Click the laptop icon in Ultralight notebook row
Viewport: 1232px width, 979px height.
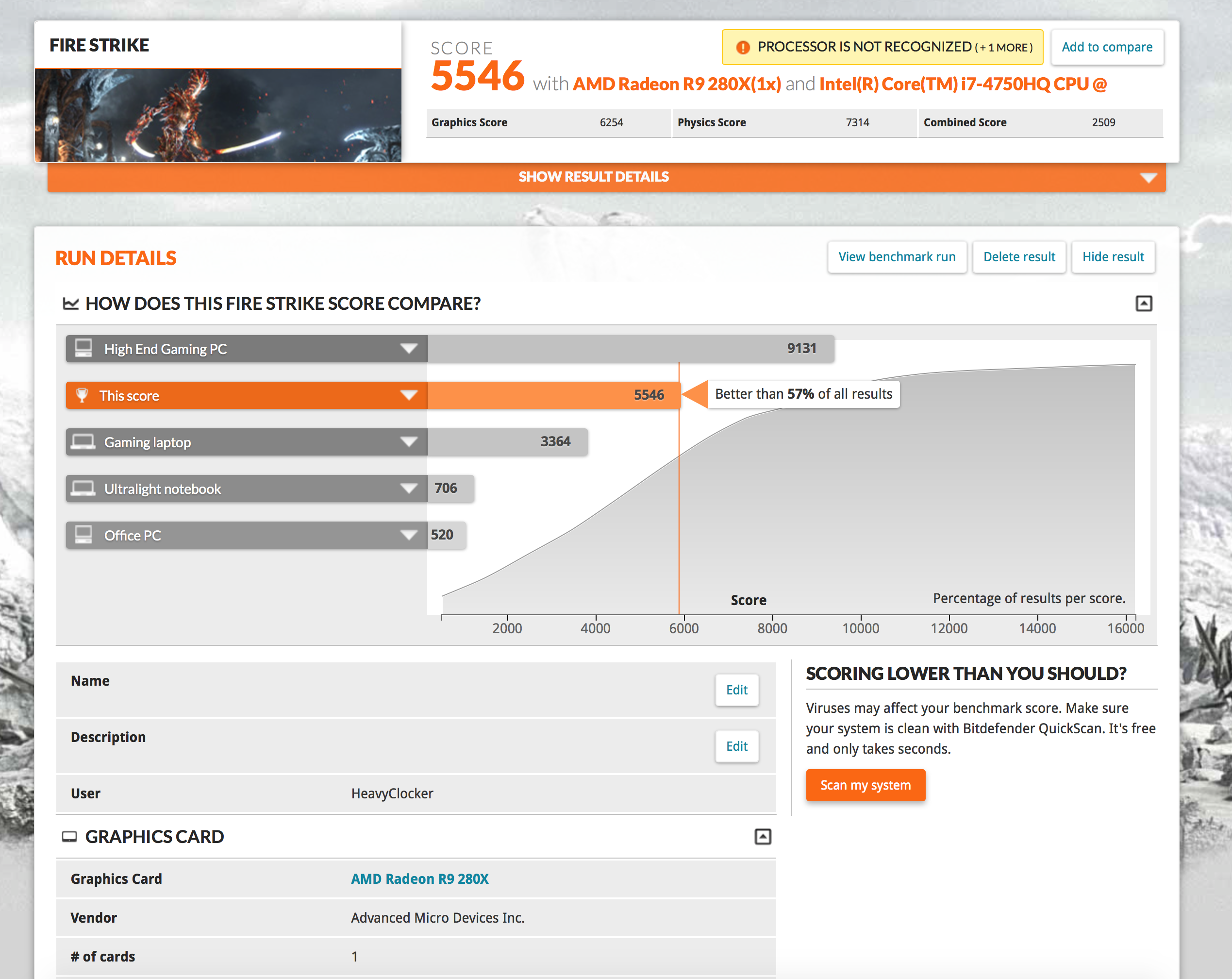point(83,489)
